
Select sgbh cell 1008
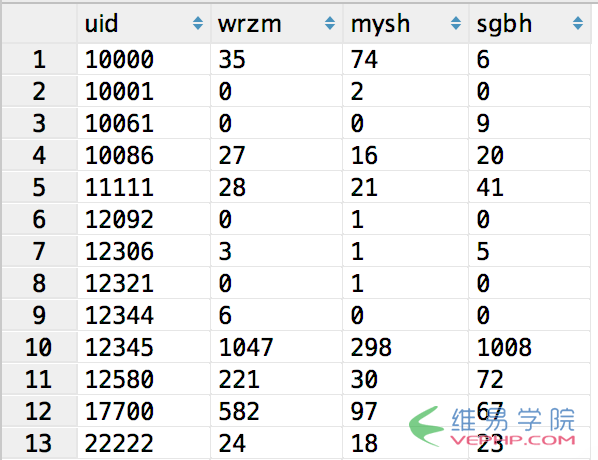coord(530,347)
